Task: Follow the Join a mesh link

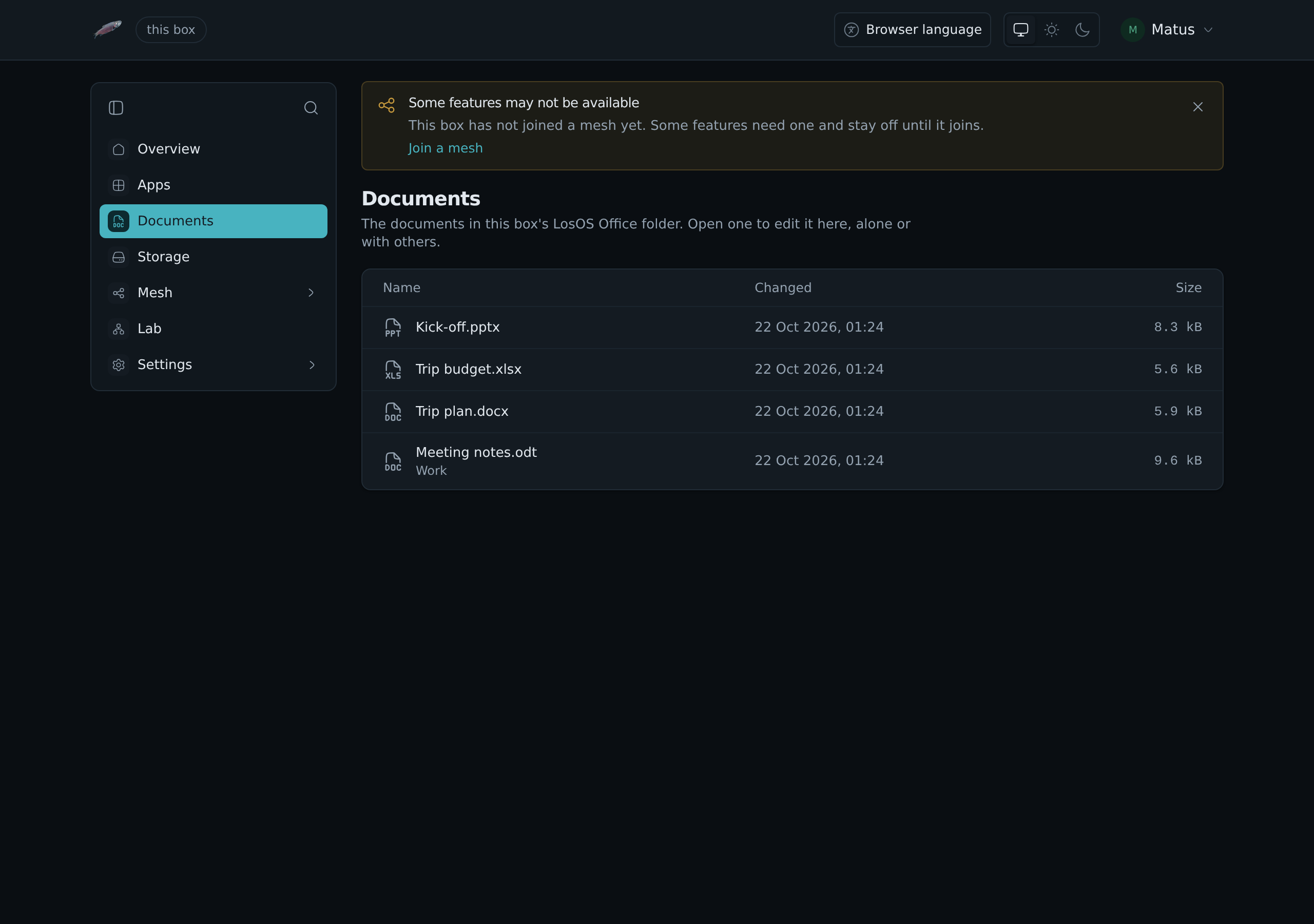Action: pos(445,148)
